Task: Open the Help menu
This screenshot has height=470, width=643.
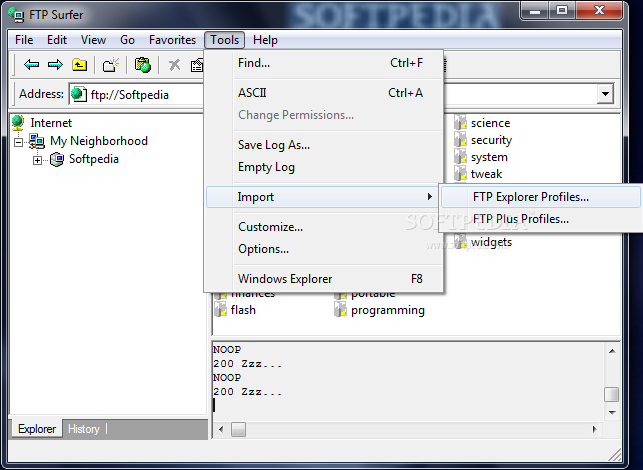Action: tap(265, 40)
